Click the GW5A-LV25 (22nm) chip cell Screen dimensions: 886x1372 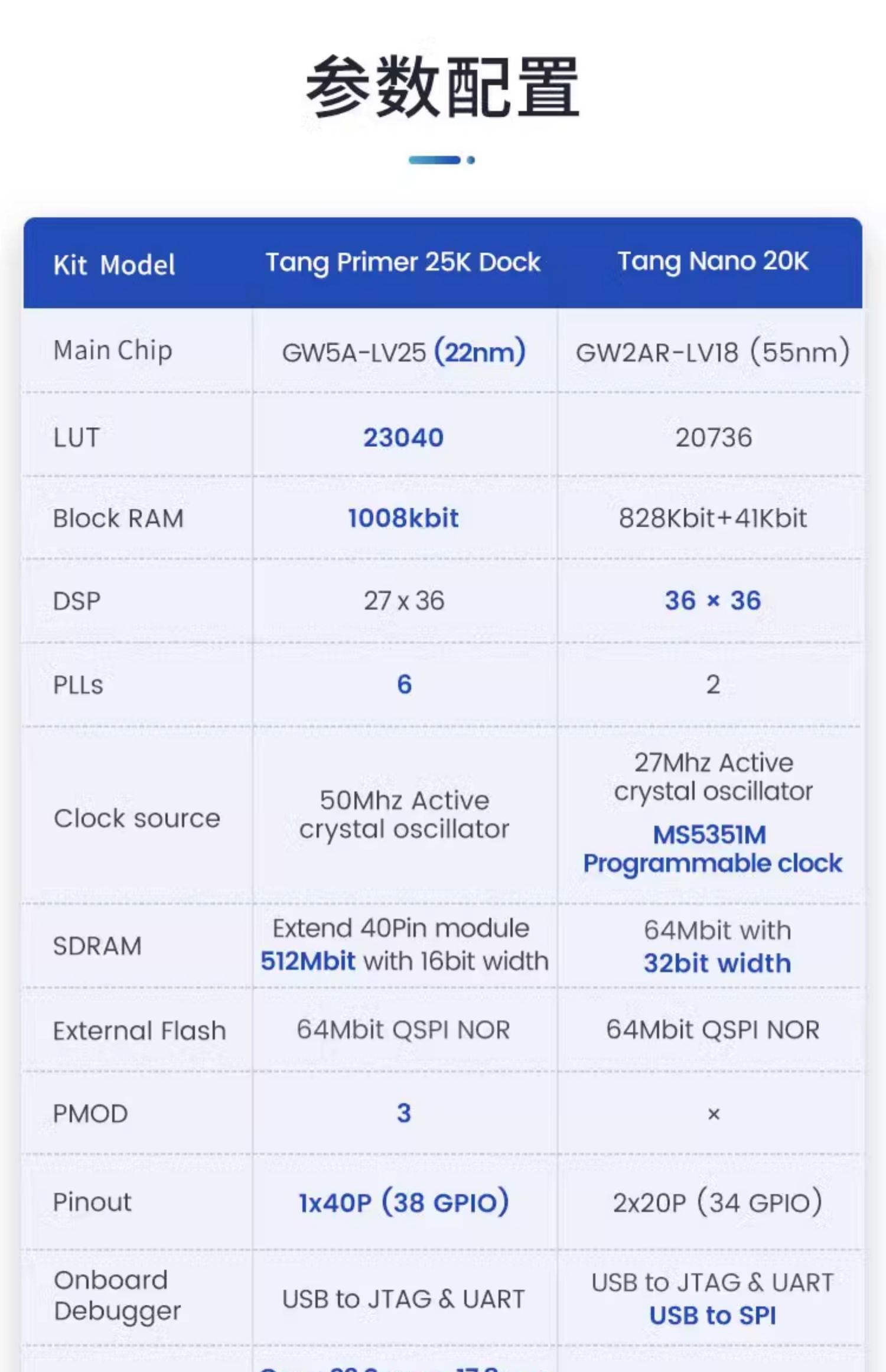[x=404, y=352]
